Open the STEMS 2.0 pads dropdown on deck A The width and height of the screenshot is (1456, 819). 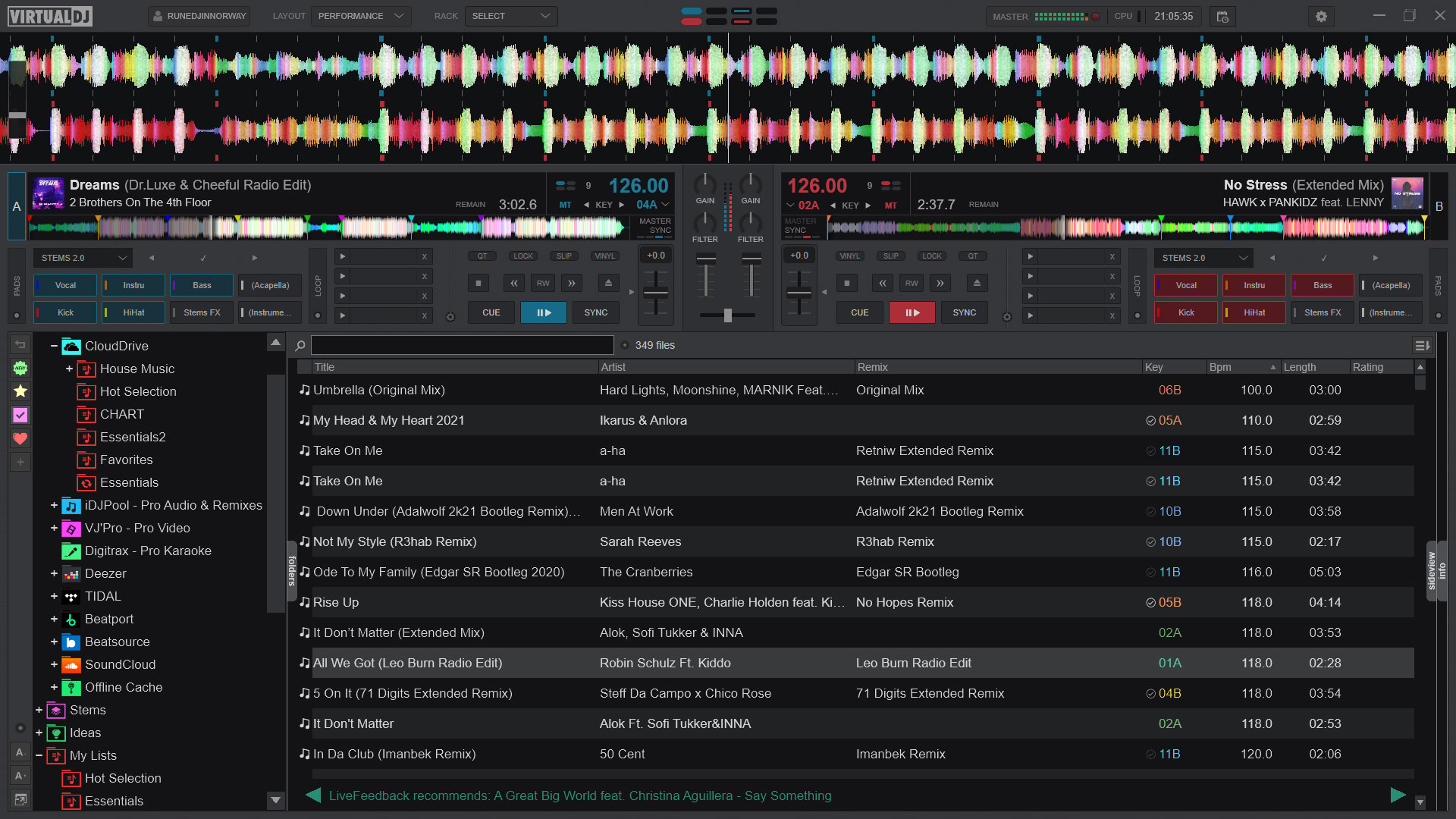tap(83, 258)
